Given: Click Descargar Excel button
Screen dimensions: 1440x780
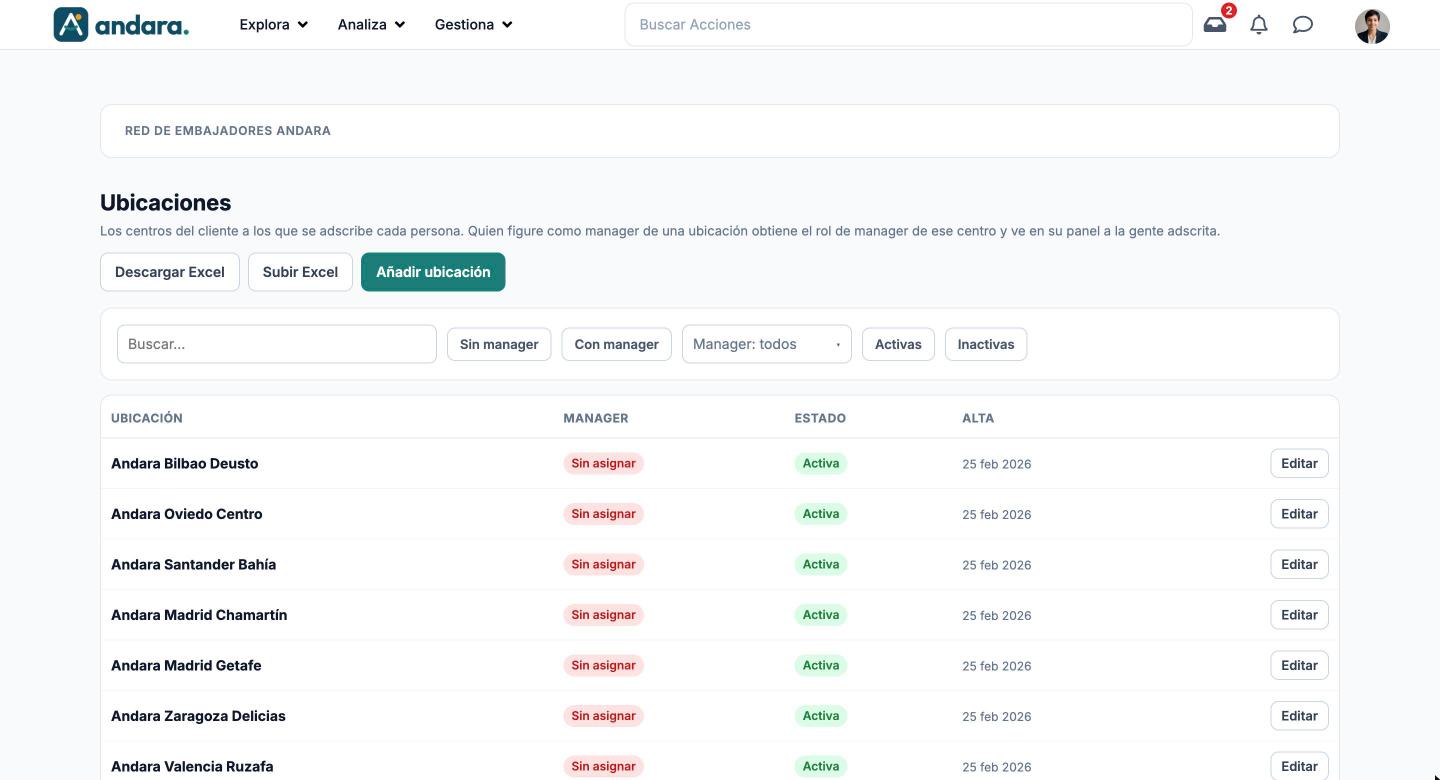Looking at the screenshot, I should tap(170, 272).
